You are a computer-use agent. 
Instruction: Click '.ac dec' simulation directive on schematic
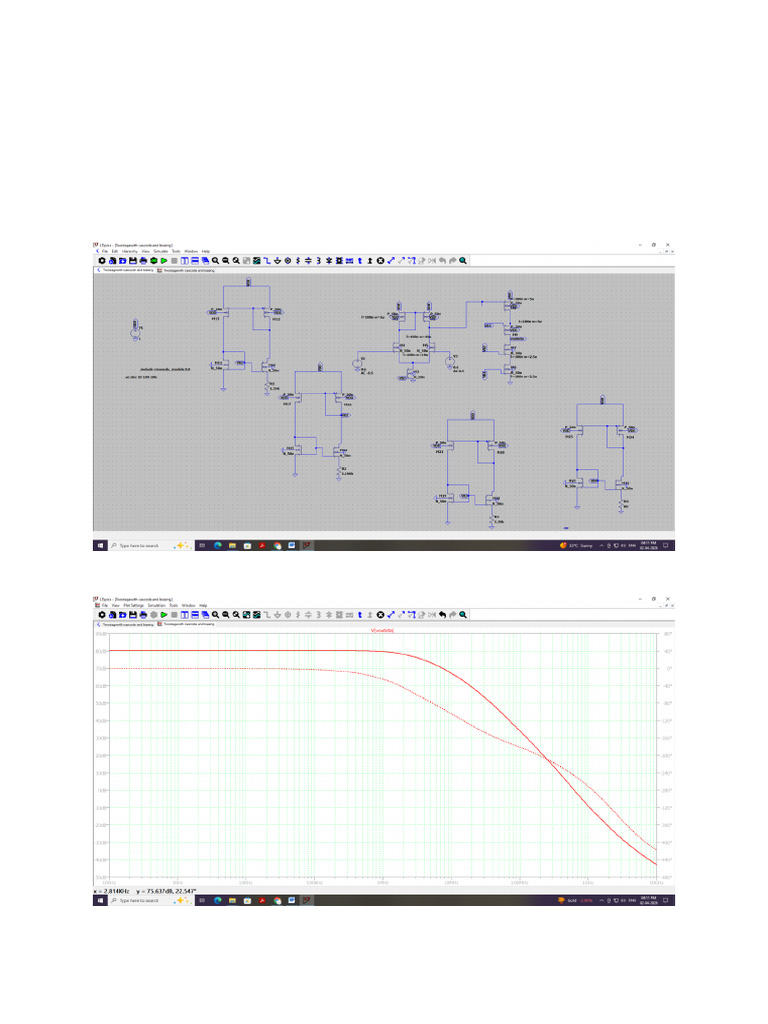[x=141, y=377]
